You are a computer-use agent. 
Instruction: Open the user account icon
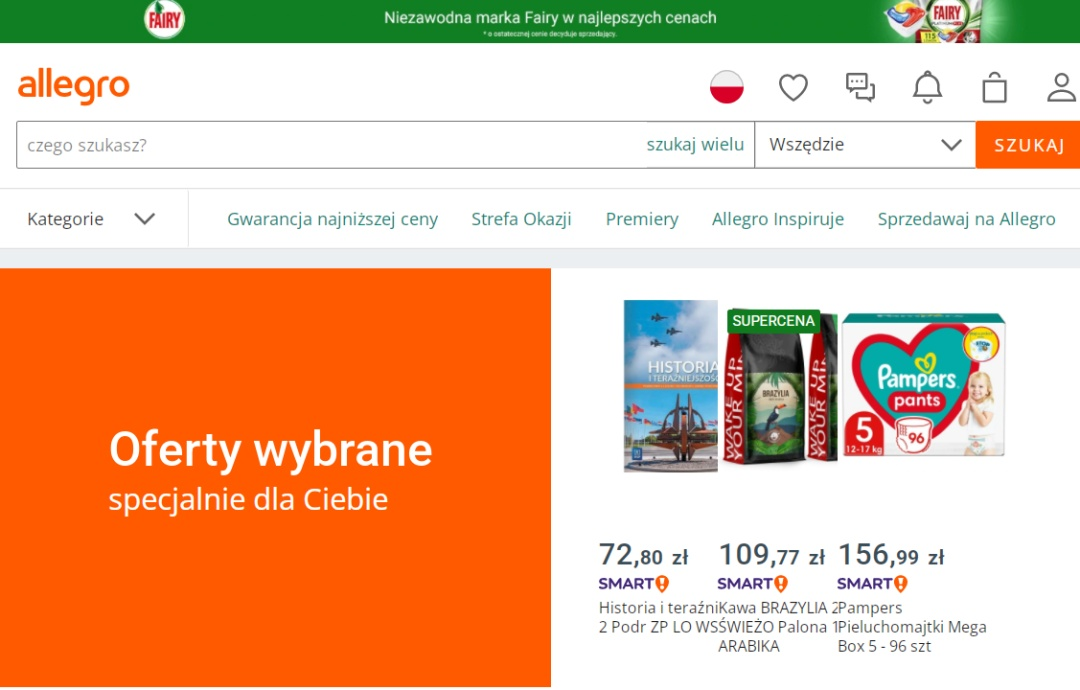pos(1061,88)
